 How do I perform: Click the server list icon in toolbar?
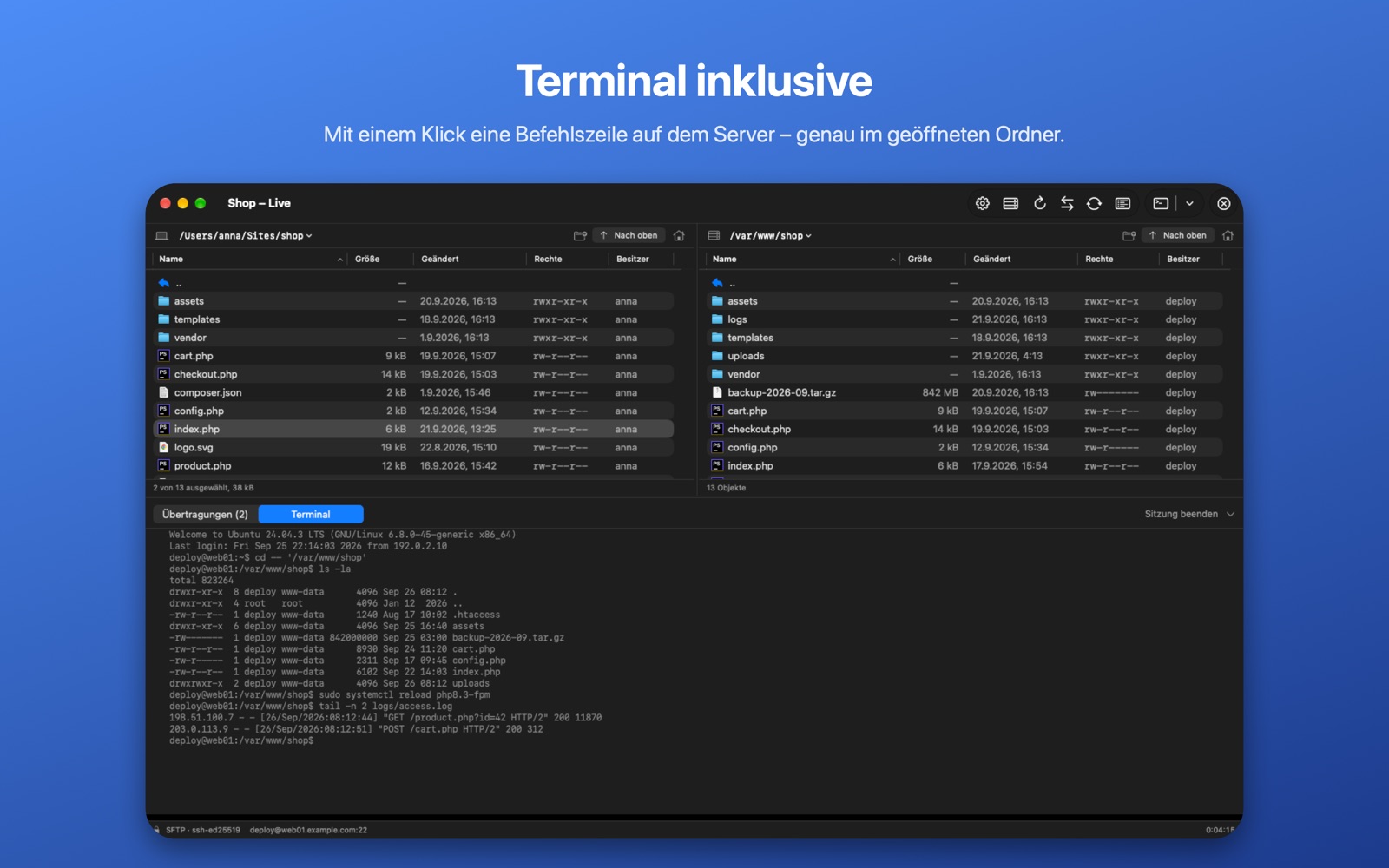[x=1010, y=203]
